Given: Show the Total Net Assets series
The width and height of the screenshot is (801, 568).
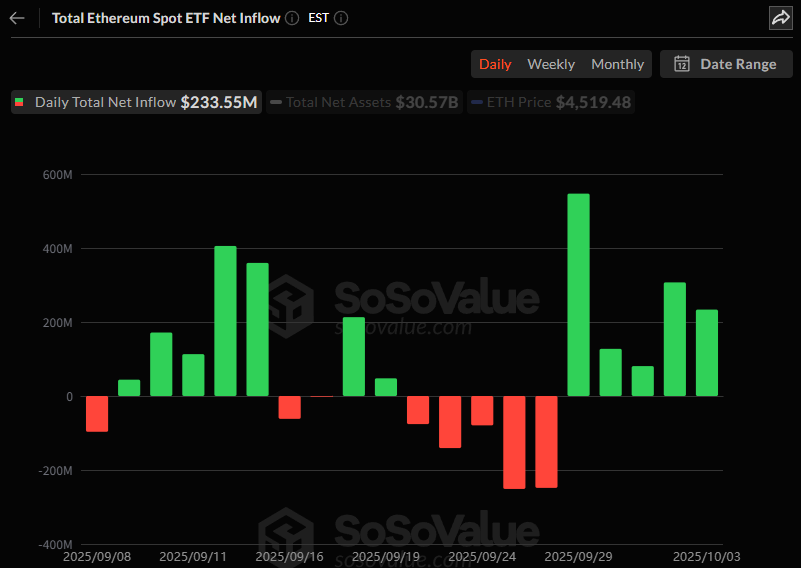Looking at the screenshot, I should tap(364, 102).
